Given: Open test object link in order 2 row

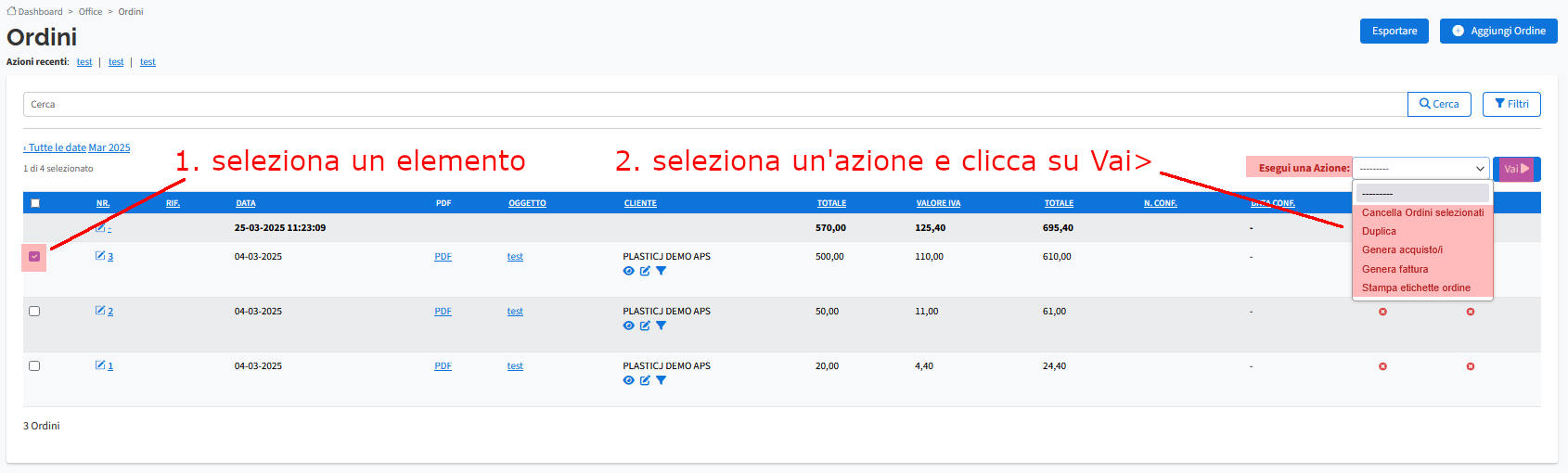Looking at the screenshot, I should coord(515,312).
